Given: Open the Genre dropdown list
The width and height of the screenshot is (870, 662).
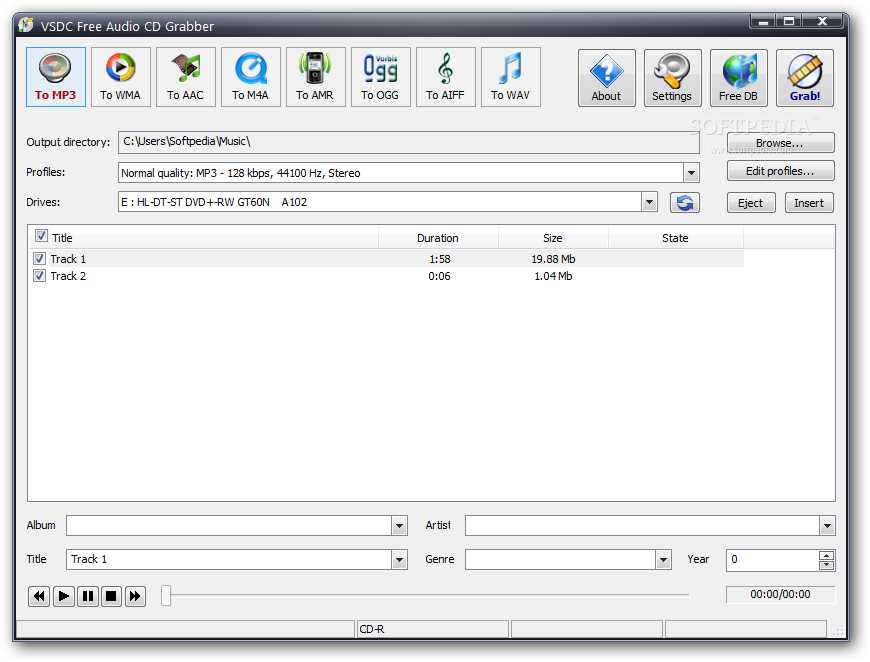Looking at the screenshot, I should 664,559.
